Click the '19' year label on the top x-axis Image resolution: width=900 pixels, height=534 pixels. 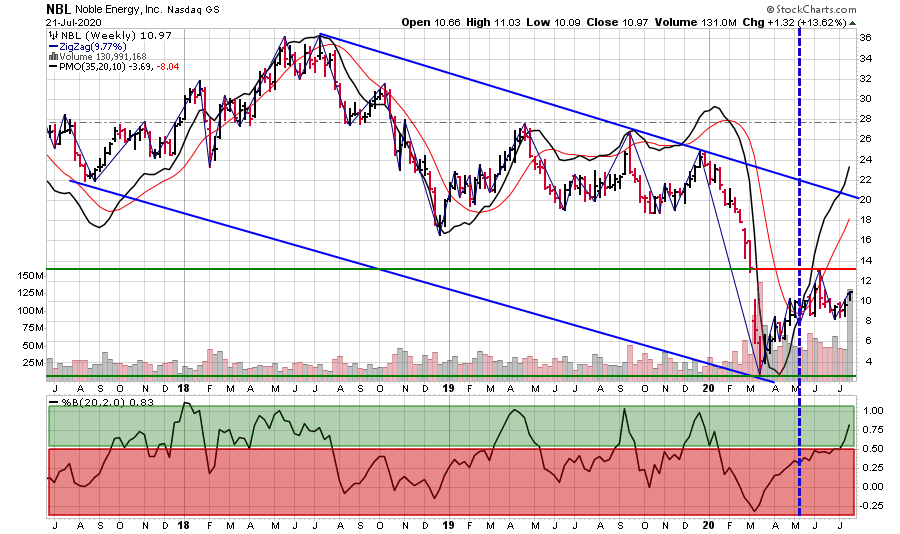(448, 388)
